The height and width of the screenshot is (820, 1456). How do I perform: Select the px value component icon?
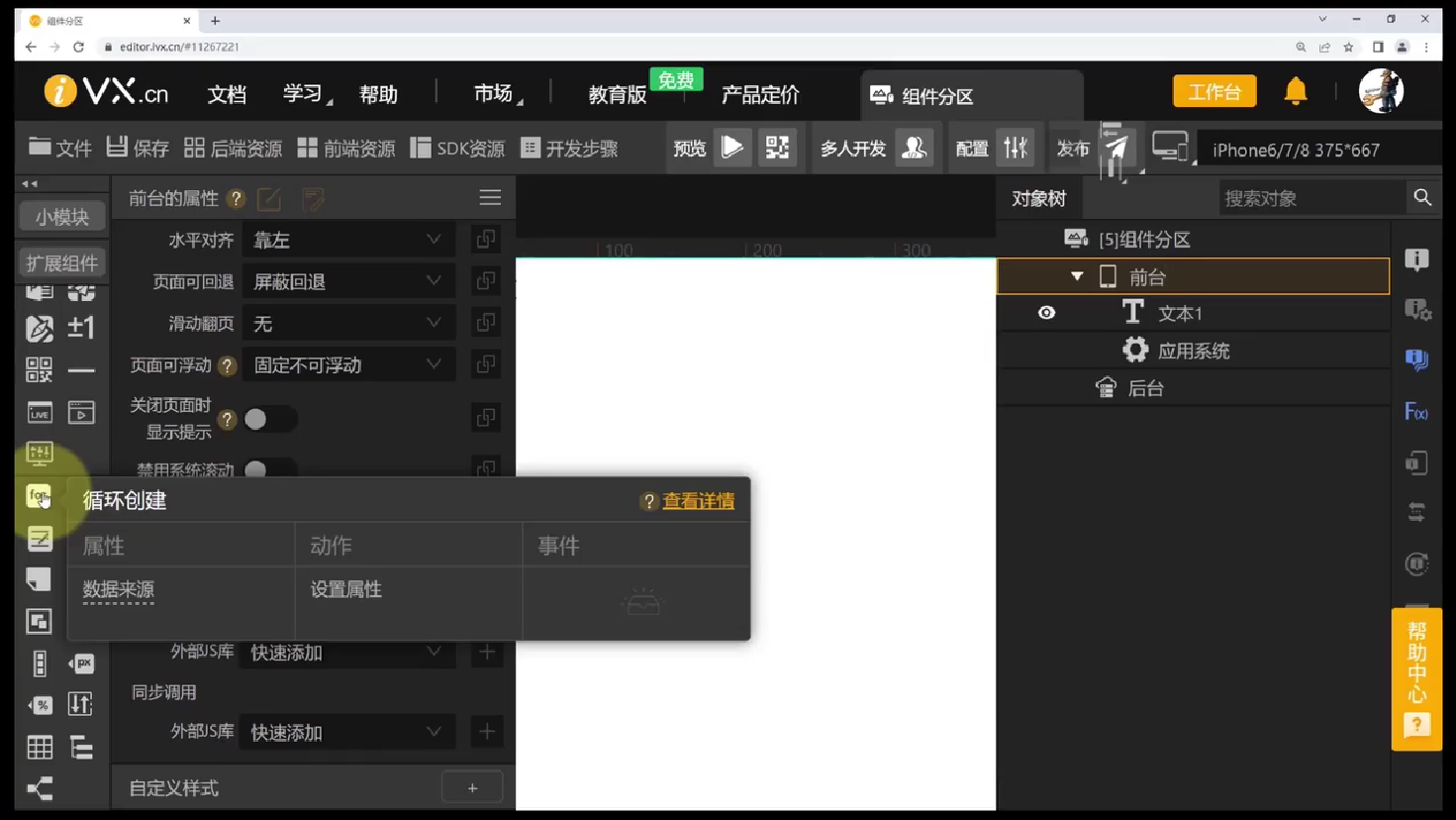tap(81, 663)
